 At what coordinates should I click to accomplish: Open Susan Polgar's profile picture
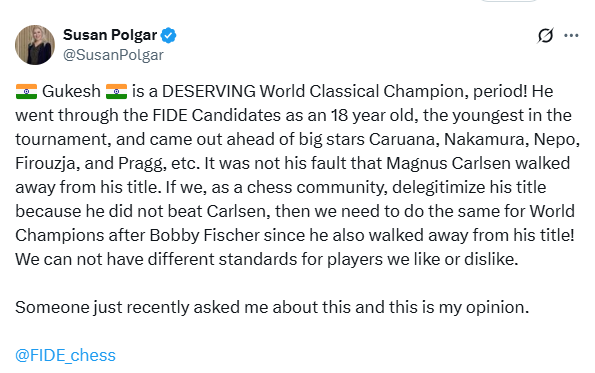(x=35, y=45)
